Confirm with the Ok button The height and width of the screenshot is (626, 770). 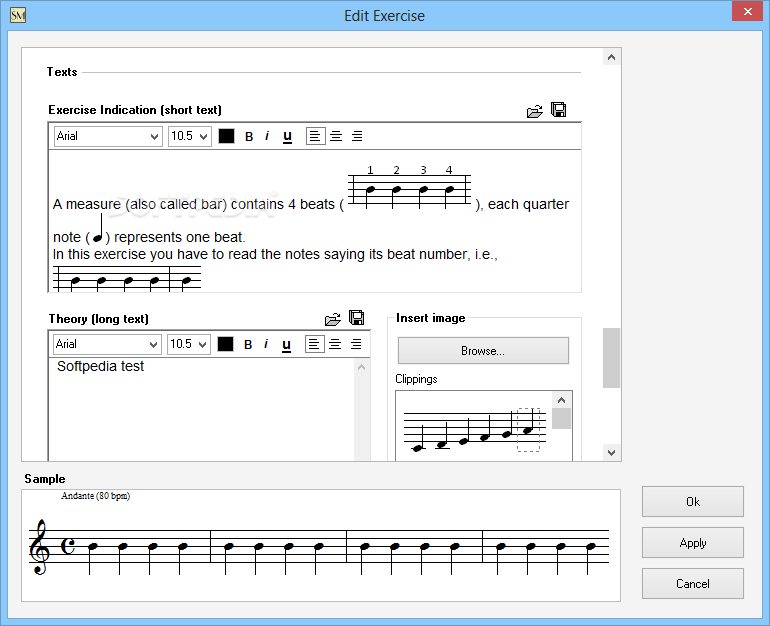point(693,502)
